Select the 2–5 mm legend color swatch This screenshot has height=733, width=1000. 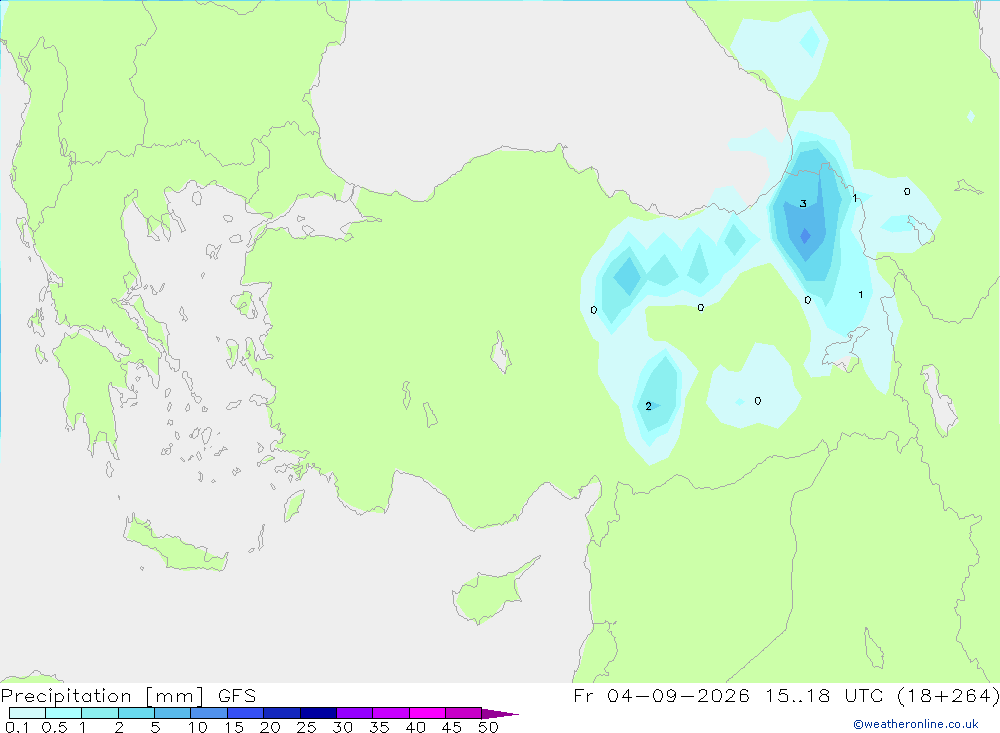pyautogui.click(x=136, y=713)
